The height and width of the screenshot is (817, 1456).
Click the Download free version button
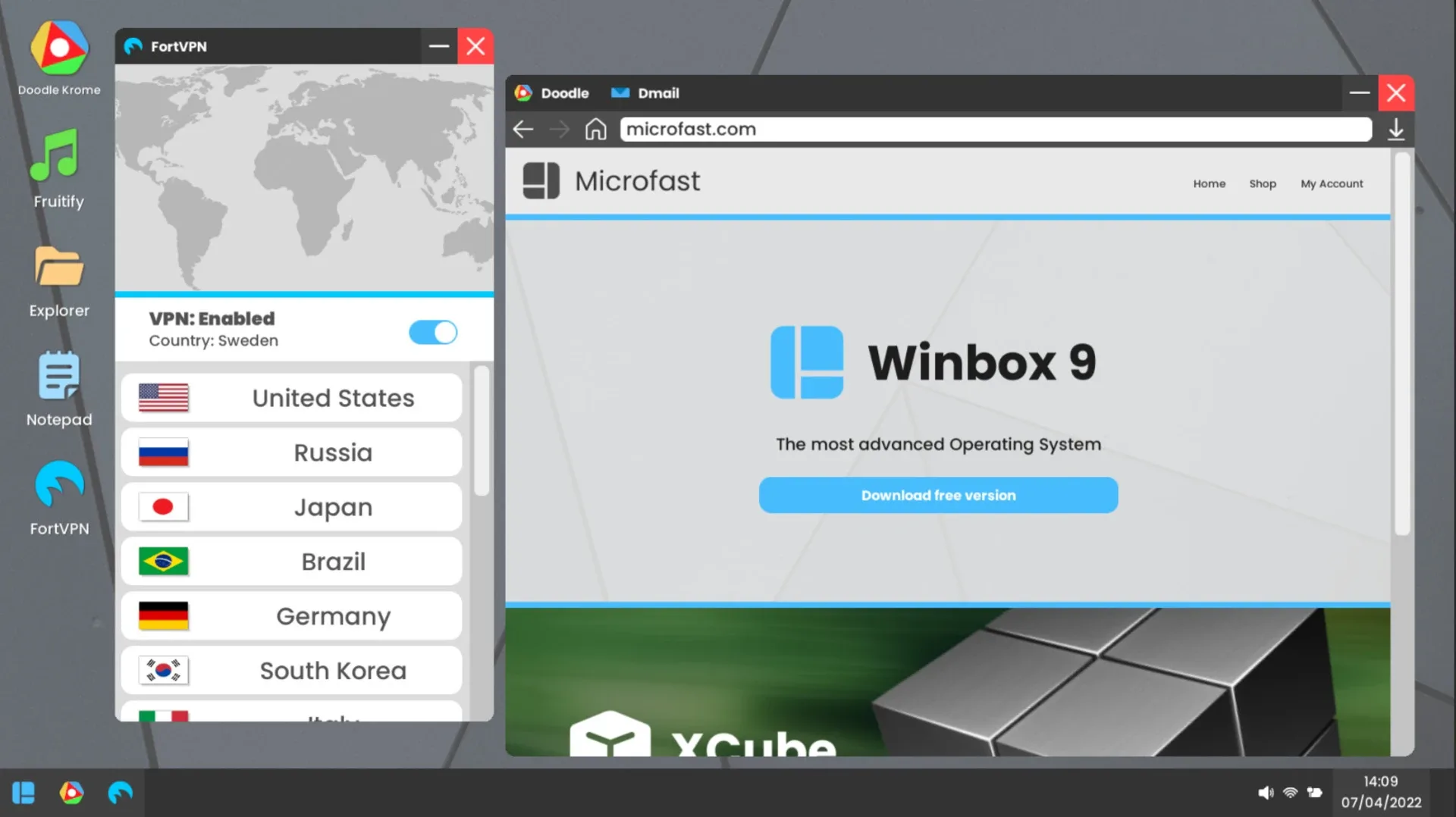938,495
